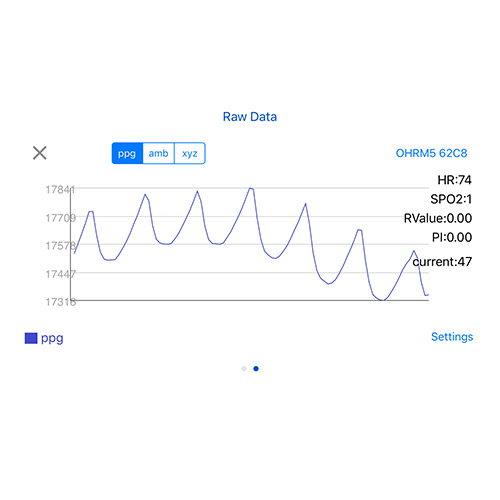This screenshot has height=500, width=500.
Task: Open Settings
Action: (452, 337)
